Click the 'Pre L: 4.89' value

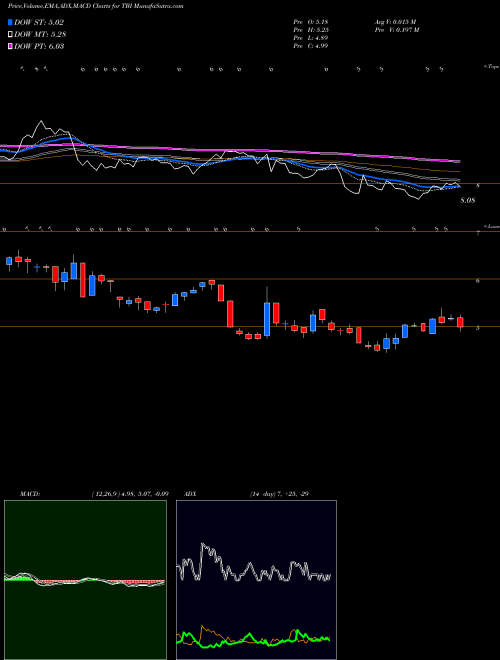(311, 38)
